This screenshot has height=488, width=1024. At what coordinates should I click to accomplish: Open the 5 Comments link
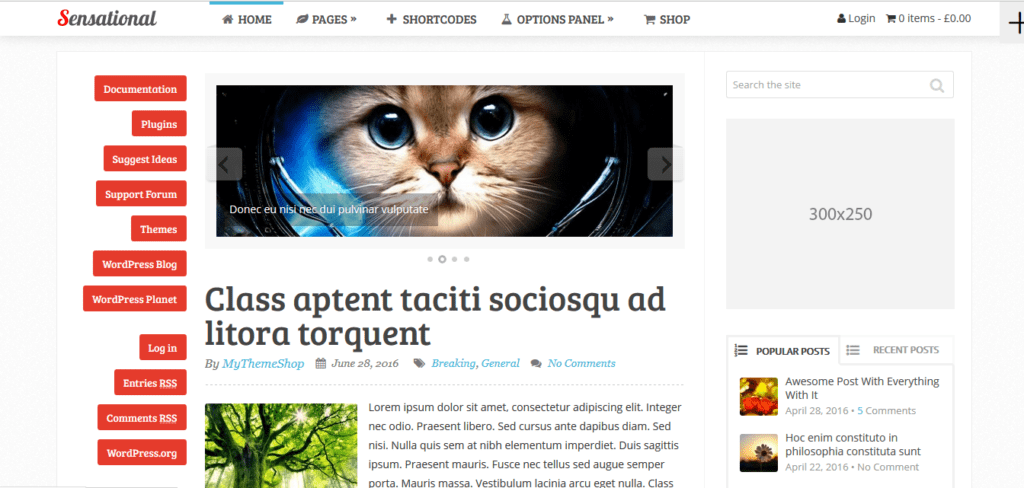[x=886, y=411]
